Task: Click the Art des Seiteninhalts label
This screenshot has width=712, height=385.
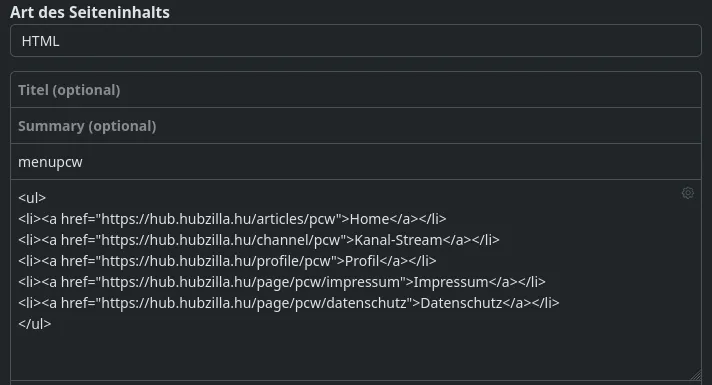Action: (90, 12)
